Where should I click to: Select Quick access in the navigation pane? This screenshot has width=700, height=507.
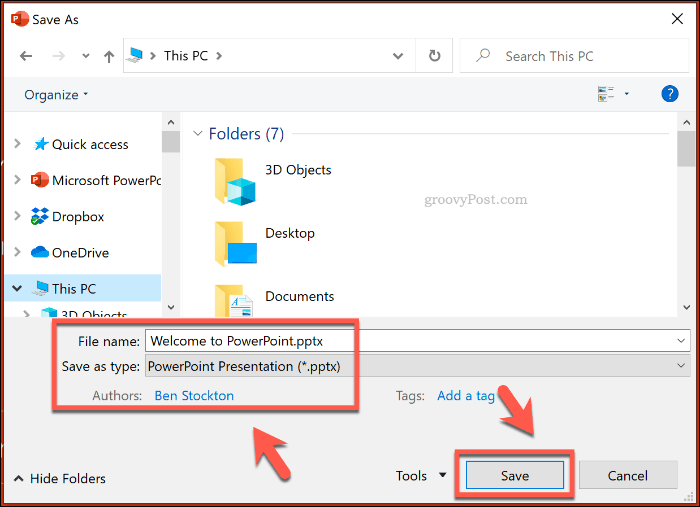90,144
